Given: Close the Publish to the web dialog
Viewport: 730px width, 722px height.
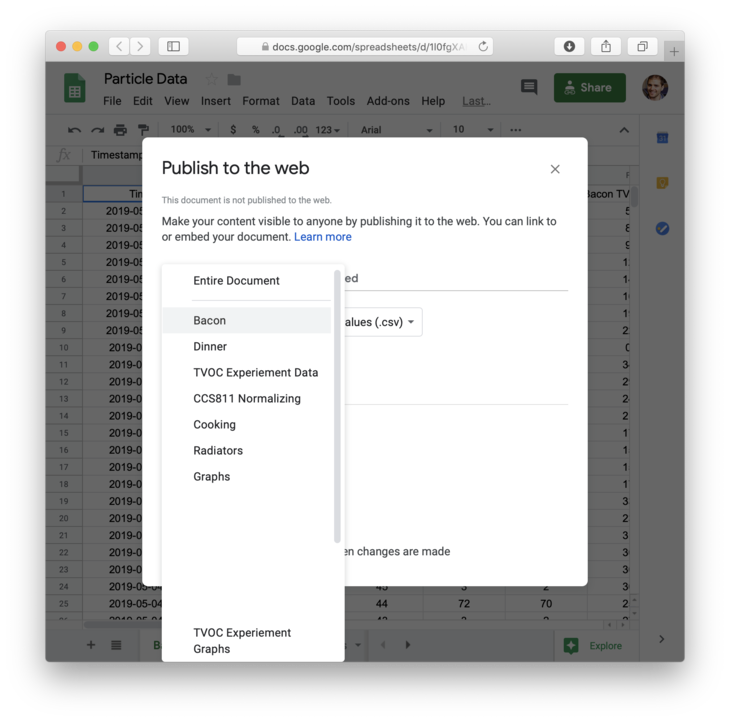Looking at the screenshot, I should (x=555, y=169).
